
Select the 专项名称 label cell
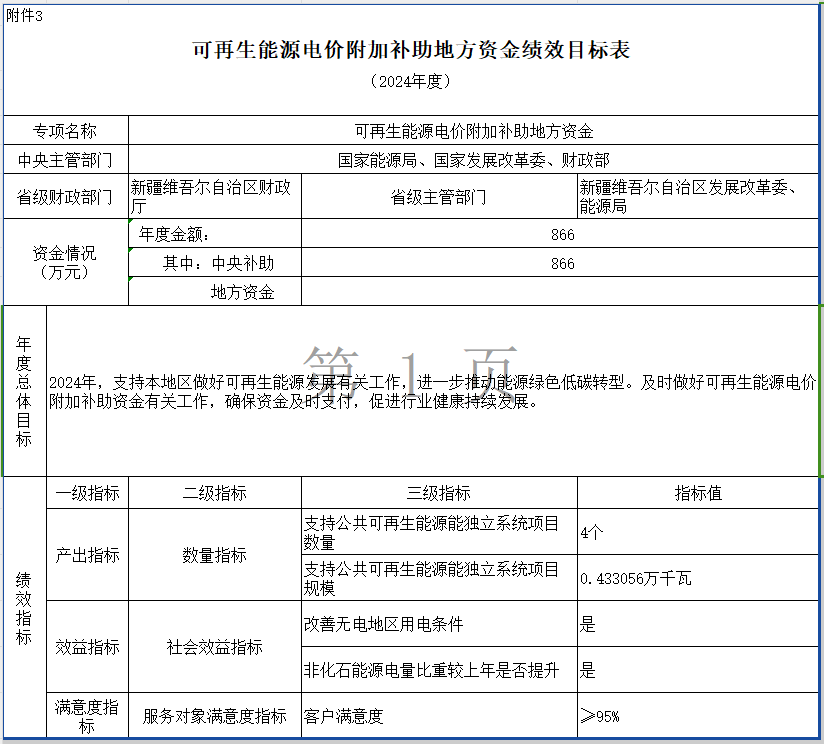coord(66,131)
